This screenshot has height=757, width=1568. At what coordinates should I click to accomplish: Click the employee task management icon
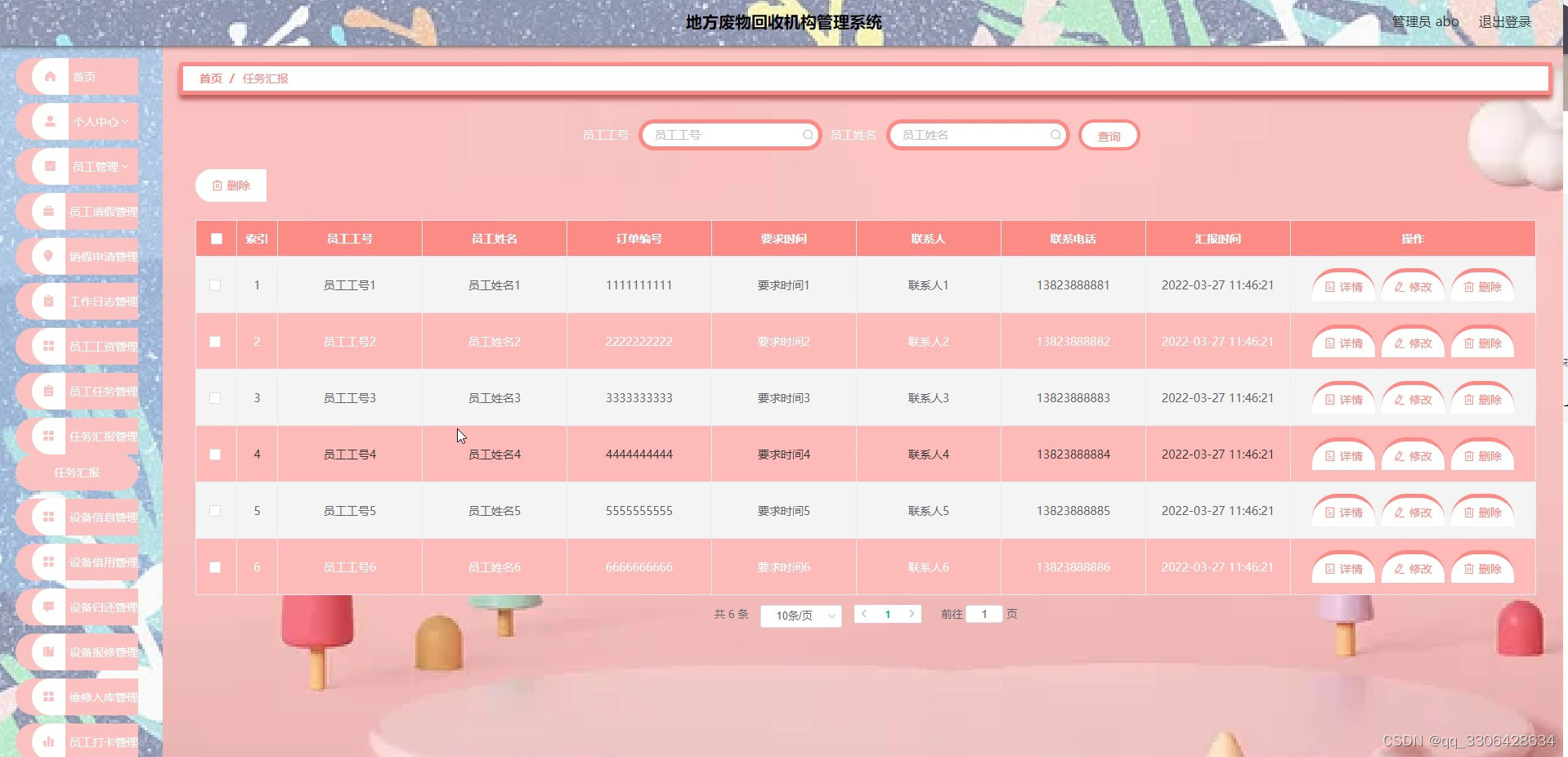[x=49, y=392]
